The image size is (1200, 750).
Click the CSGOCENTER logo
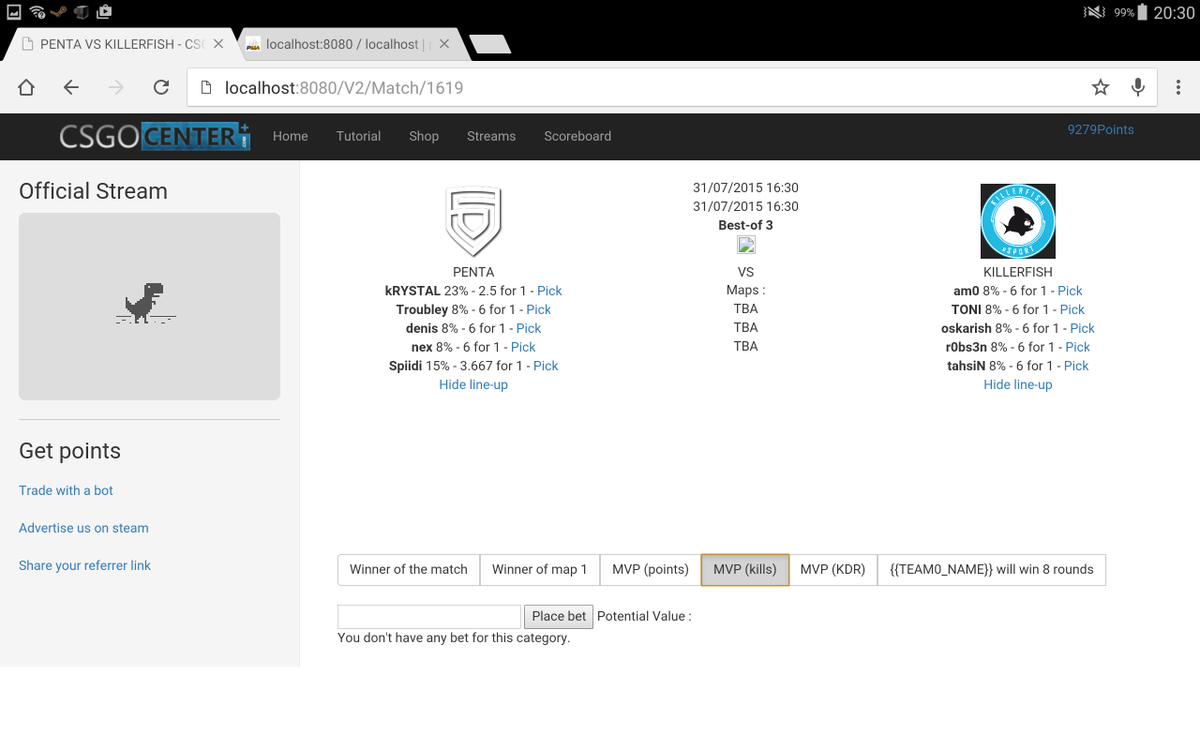[154, 136]
